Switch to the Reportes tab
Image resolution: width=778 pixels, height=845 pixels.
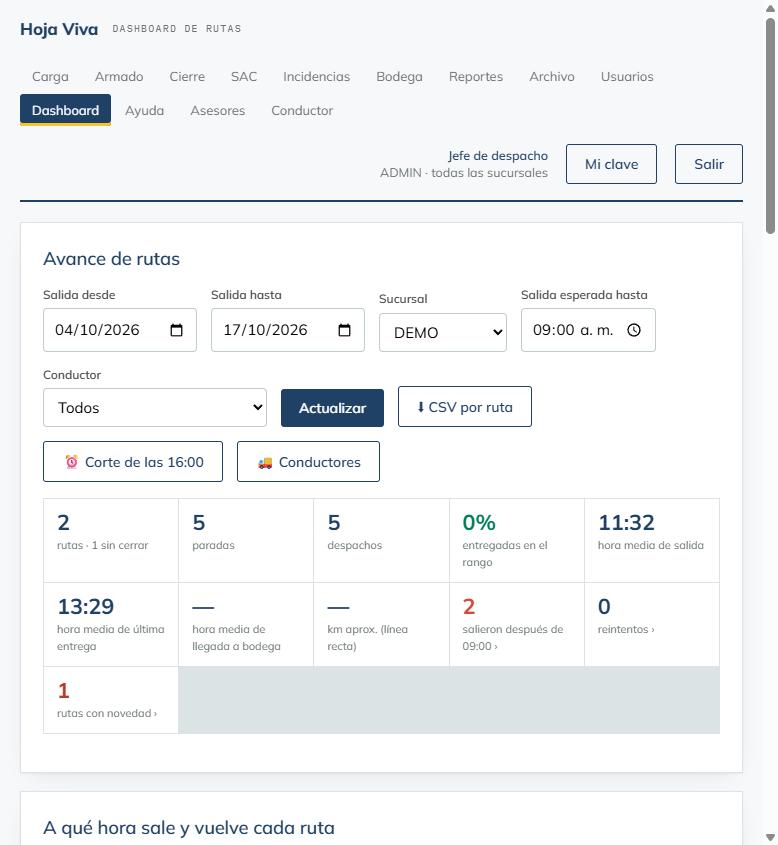click(x=476, y=77)
